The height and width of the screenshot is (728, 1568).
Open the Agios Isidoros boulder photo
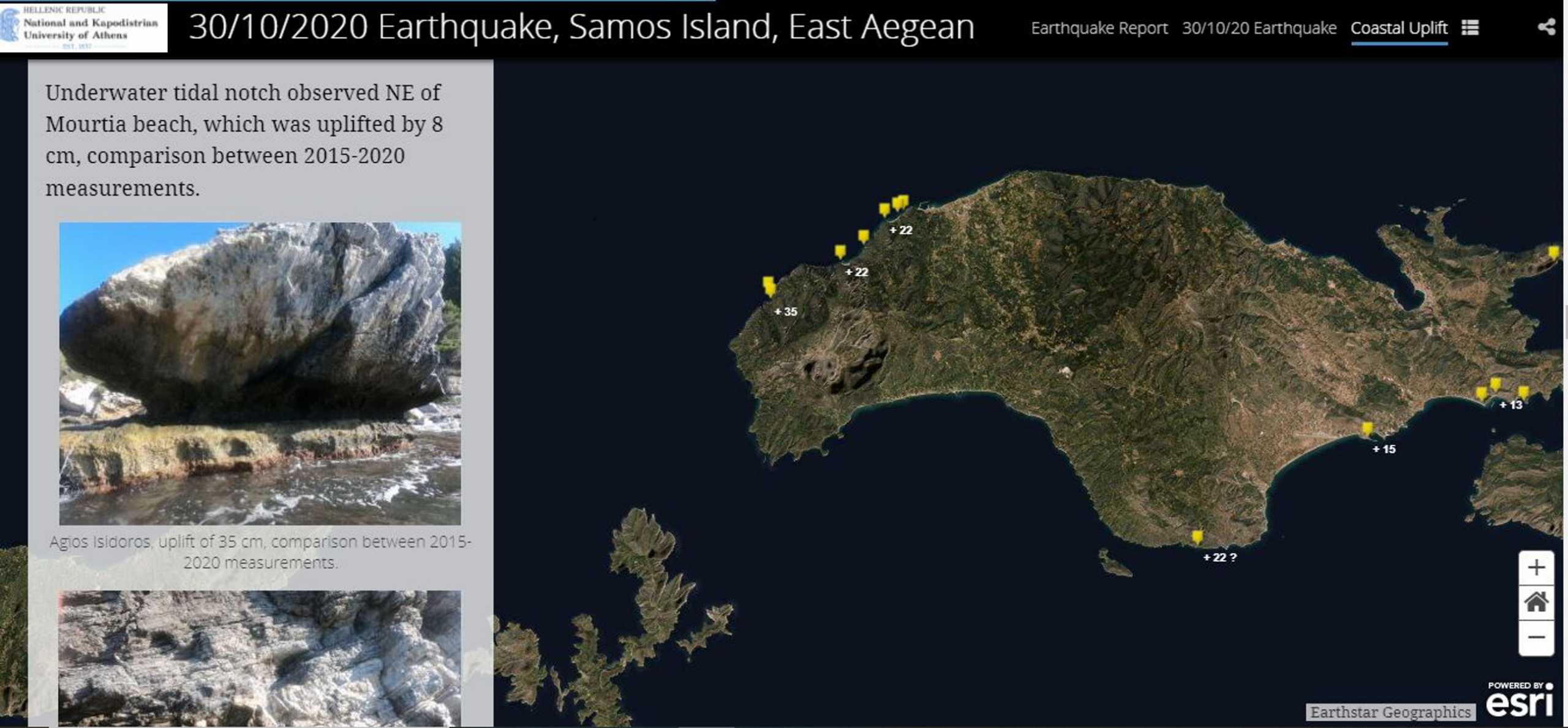[x=260, y=373]
